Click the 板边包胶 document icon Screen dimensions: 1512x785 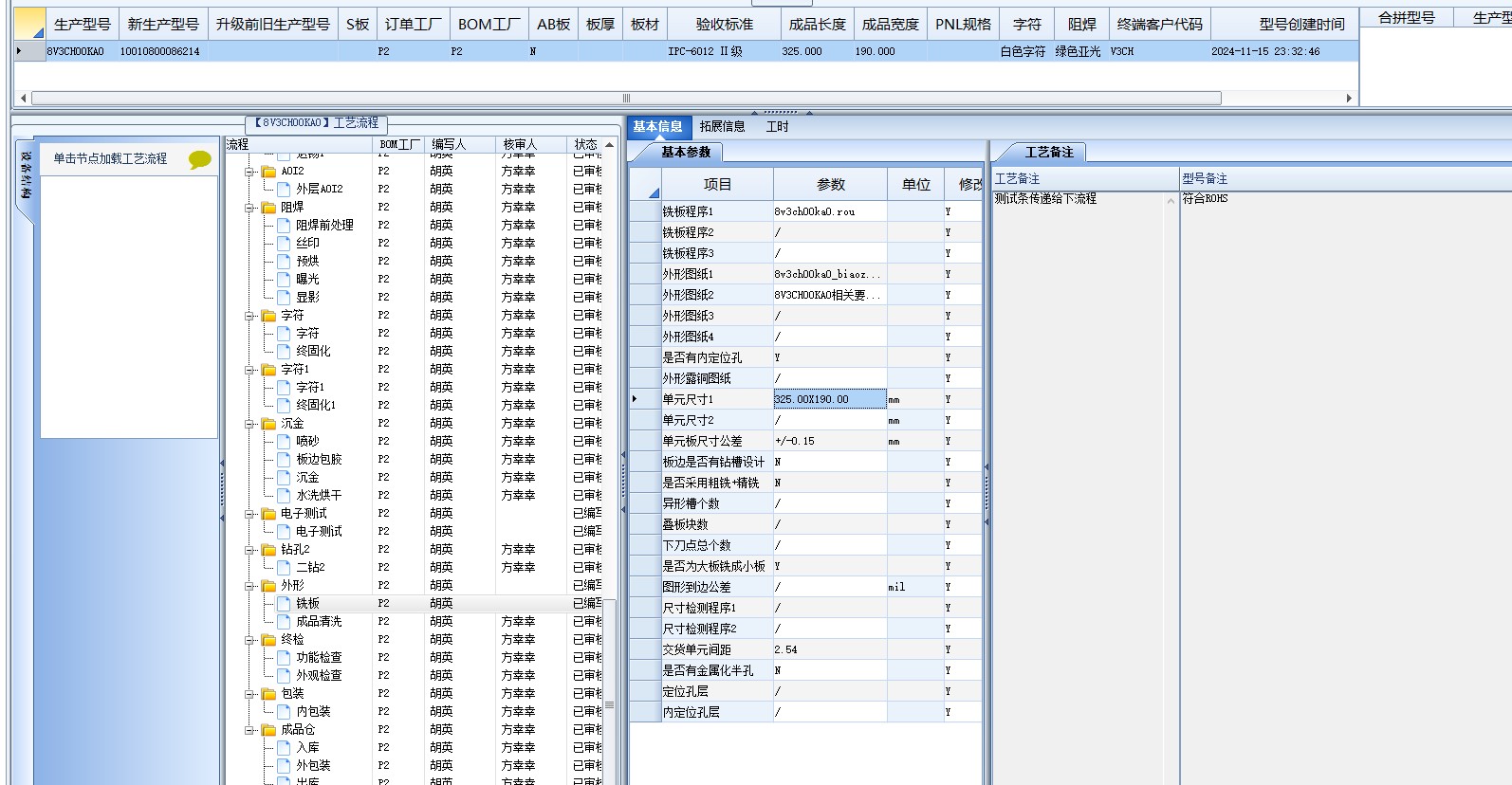[284, 460]
